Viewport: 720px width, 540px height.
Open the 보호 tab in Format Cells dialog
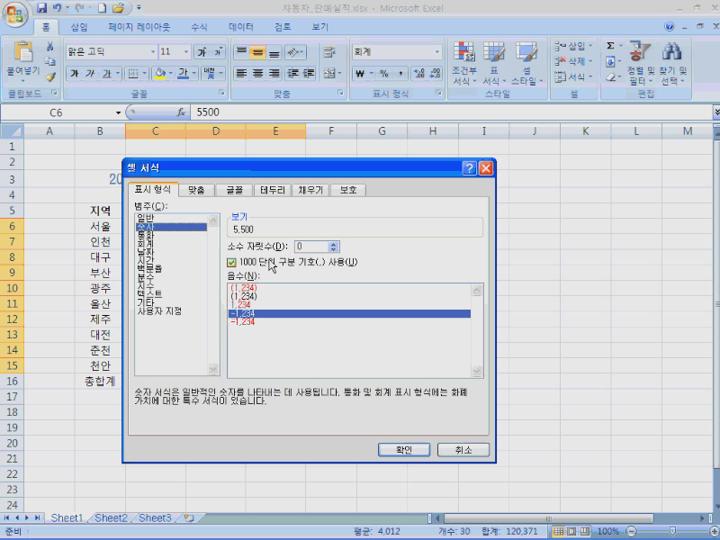[x=348, y=190]
